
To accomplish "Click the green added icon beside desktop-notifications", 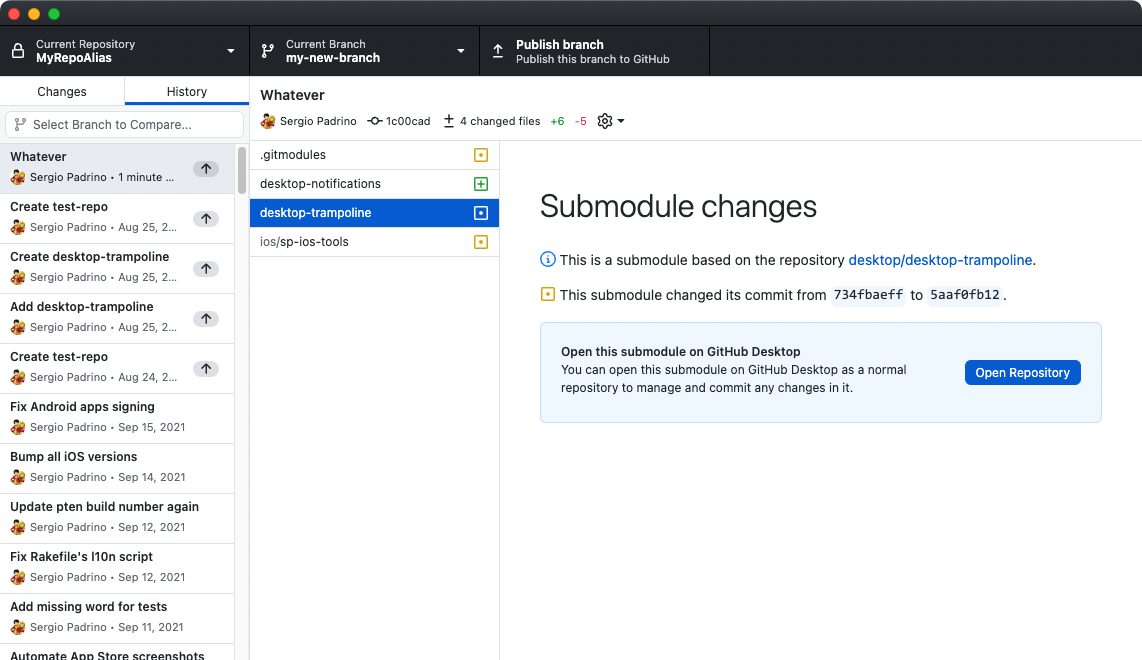I will pos(481,184).
